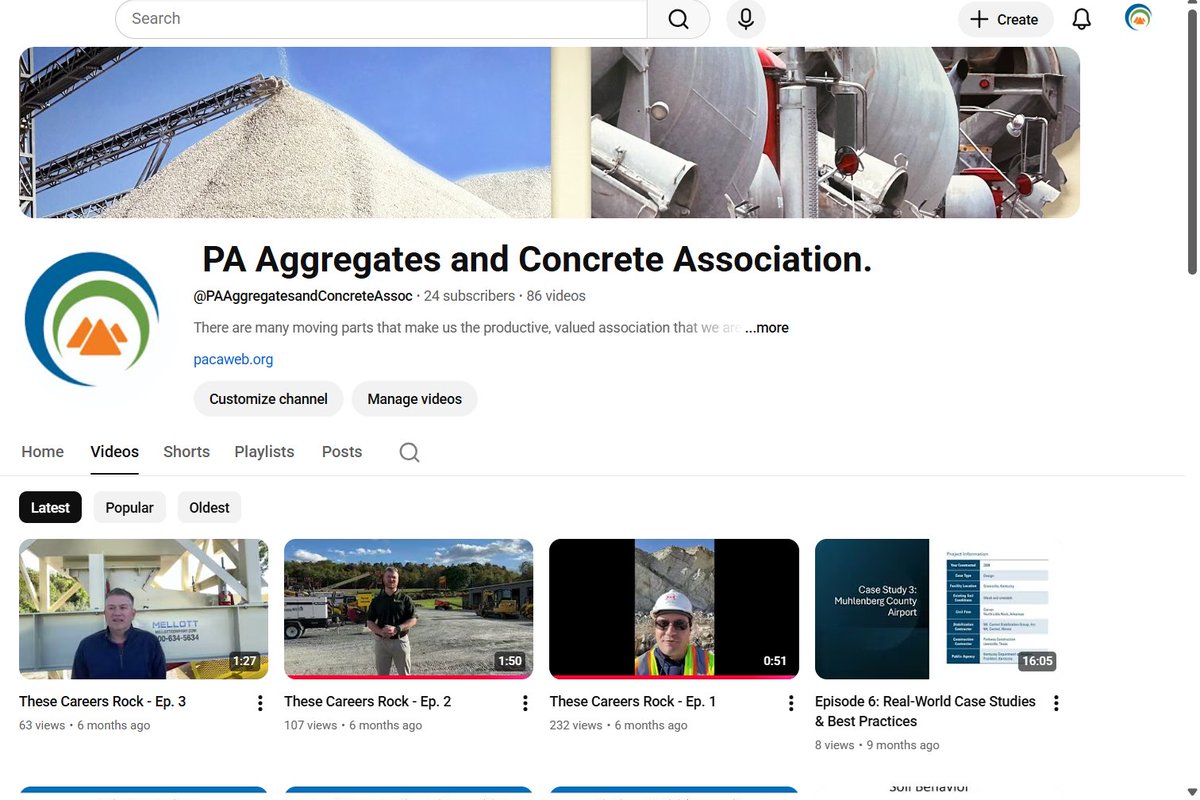Select the Latest sort filter
This screenshot has height=800, width=1200.
pos(50,508)
